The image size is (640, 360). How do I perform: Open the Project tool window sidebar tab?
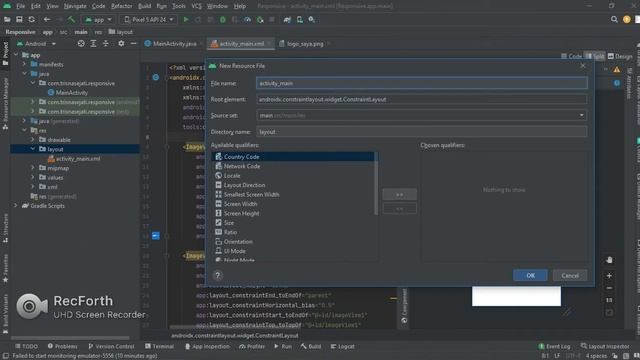coord(5,53)
